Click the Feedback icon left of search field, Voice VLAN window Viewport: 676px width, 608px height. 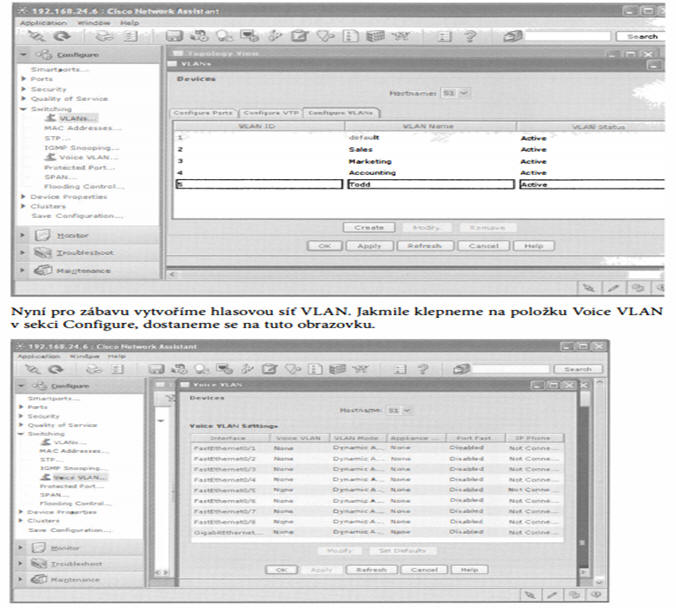point(461,369)
